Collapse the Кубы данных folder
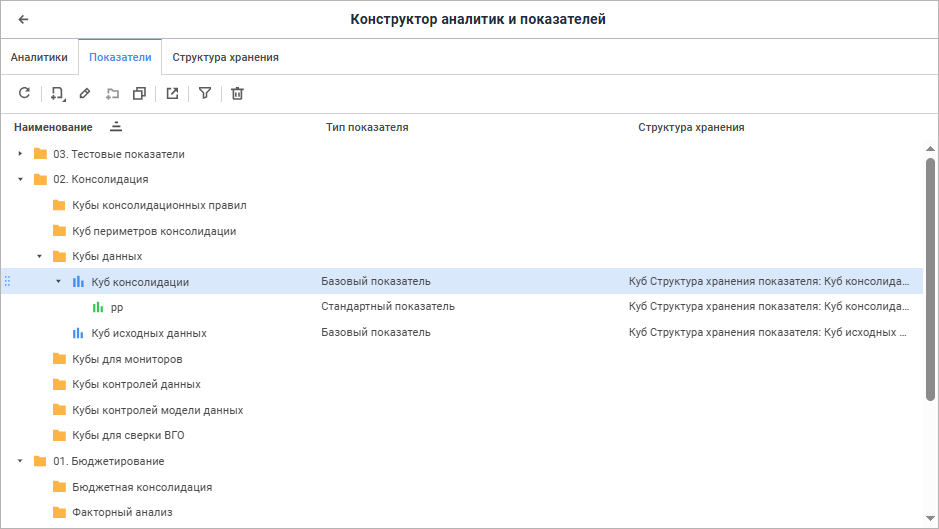939x529 pixels. tap(39, 257)
